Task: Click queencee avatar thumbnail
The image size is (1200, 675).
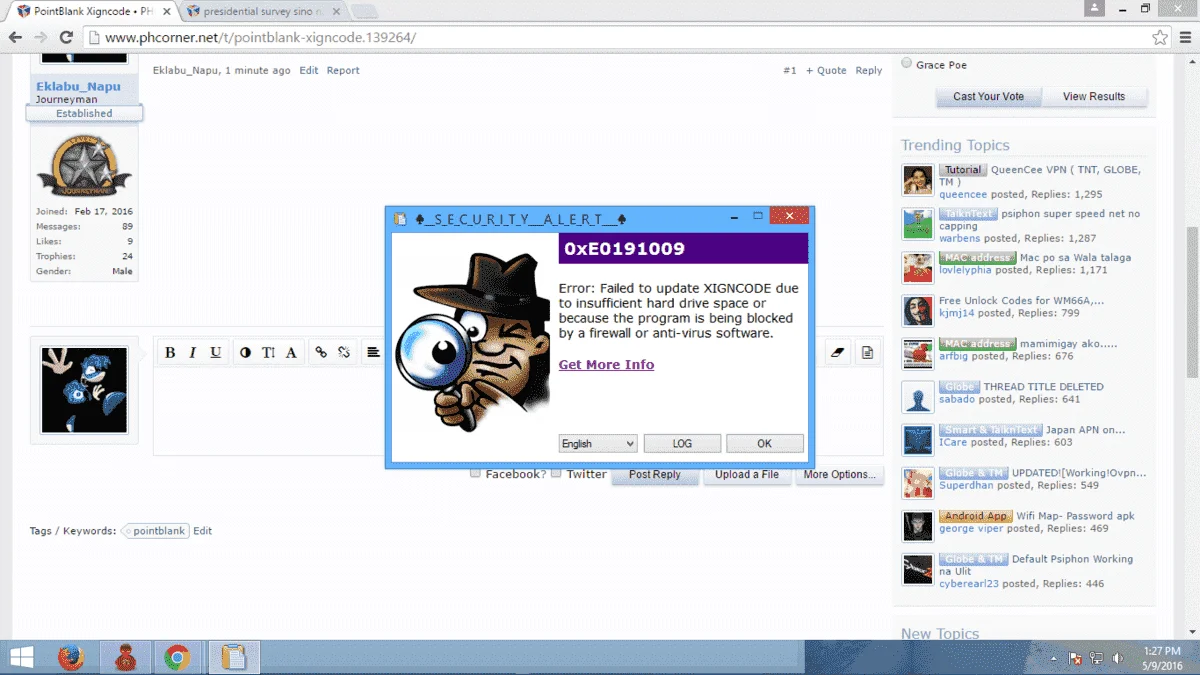Action: [918, 180]
